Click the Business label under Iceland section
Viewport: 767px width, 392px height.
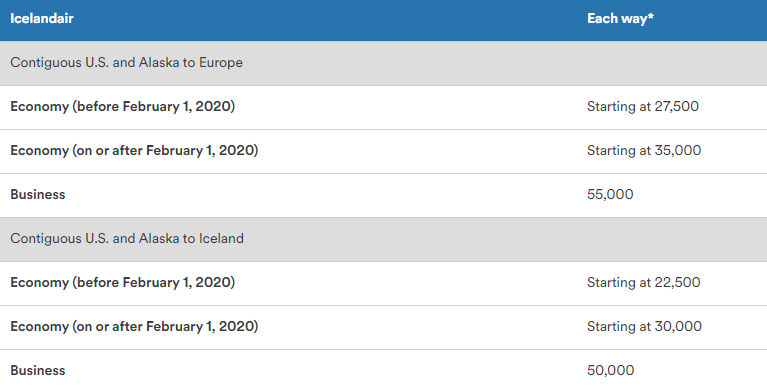[38, 370]
